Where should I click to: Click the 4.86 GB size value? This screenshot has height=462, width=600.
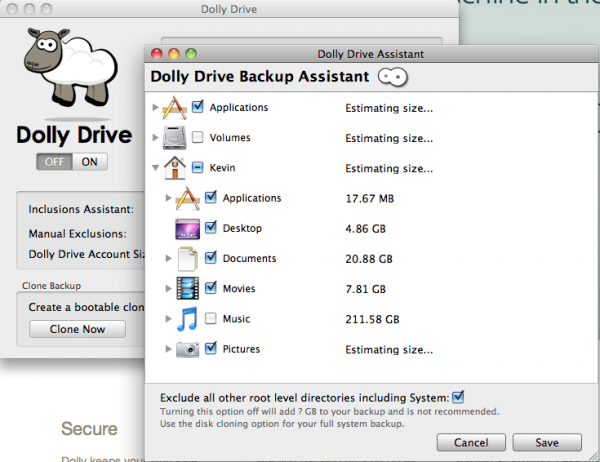click(x=365, y=229)
